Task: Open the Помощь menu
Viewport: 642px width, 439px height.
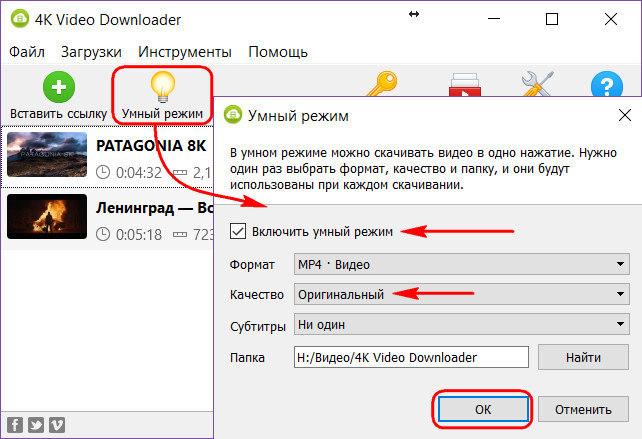Action: 278,52
